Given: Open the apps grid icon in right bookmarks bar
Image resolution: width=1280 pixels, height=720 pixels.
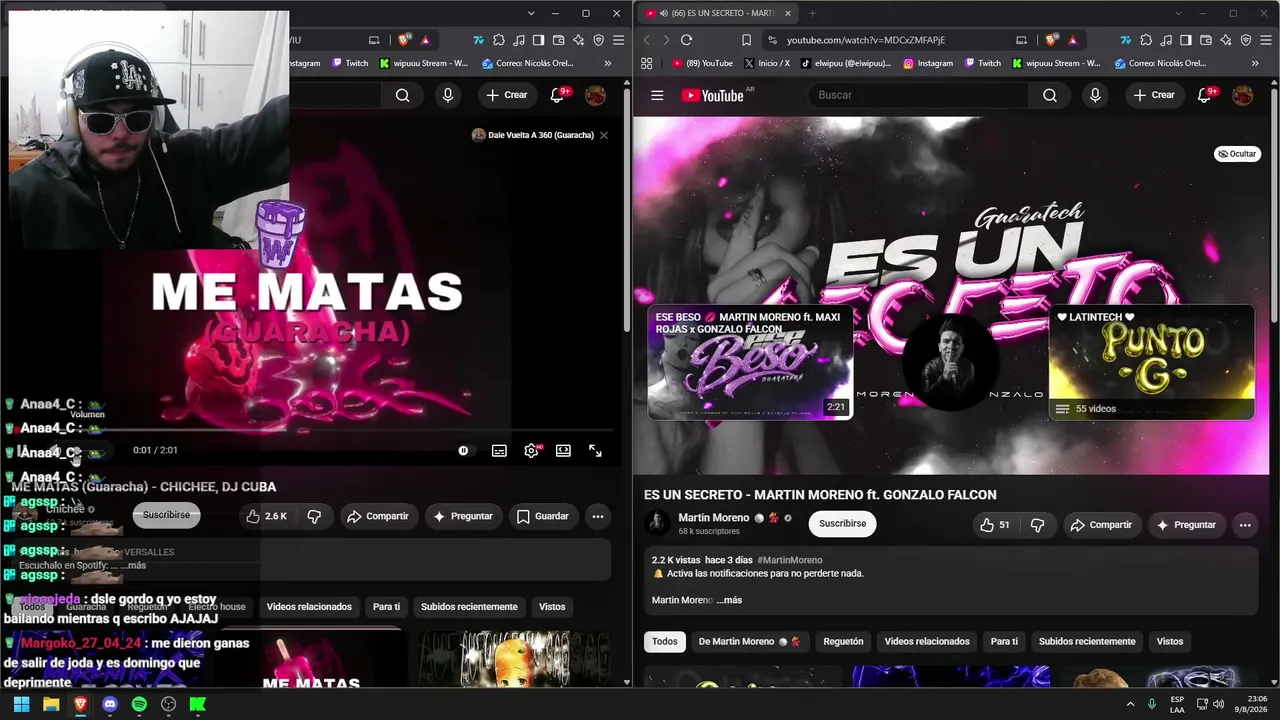Looking at the screenshot, I should (647, 63).
